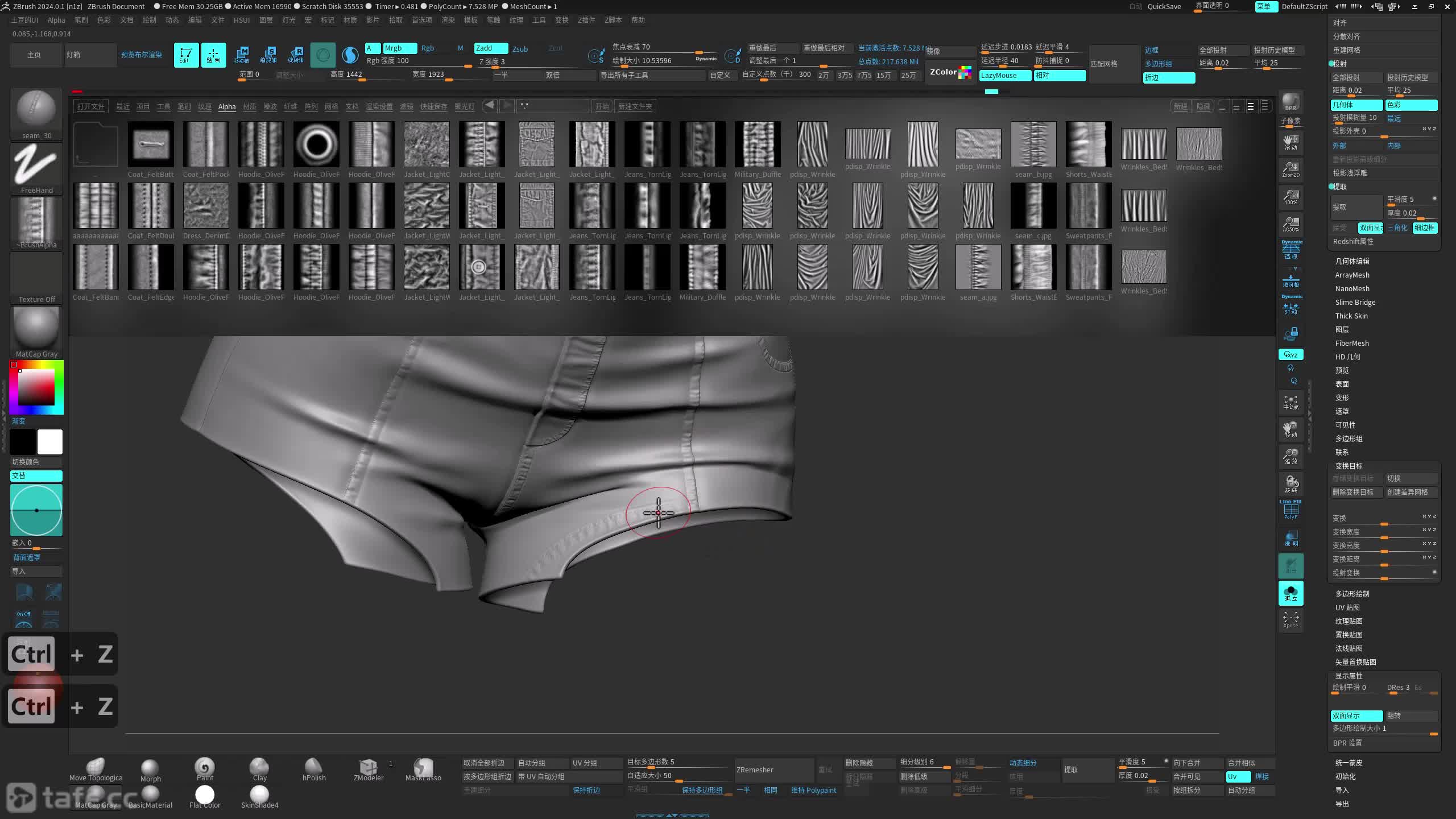
Task: Toggle the Mrgb mode button
Action: (400, 48)
